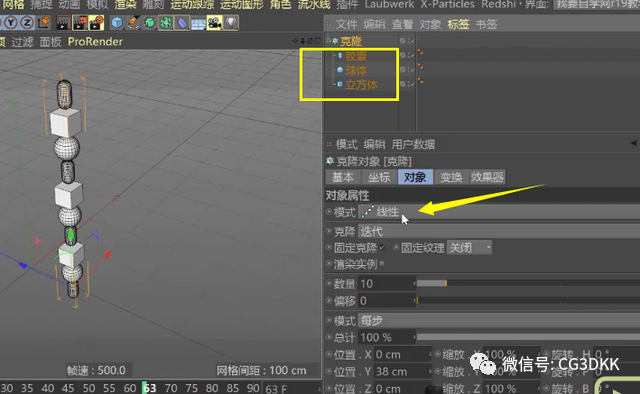Select the 立方体 object in the tree
This screenshot has width=640, height=394.
pos(362,85)
